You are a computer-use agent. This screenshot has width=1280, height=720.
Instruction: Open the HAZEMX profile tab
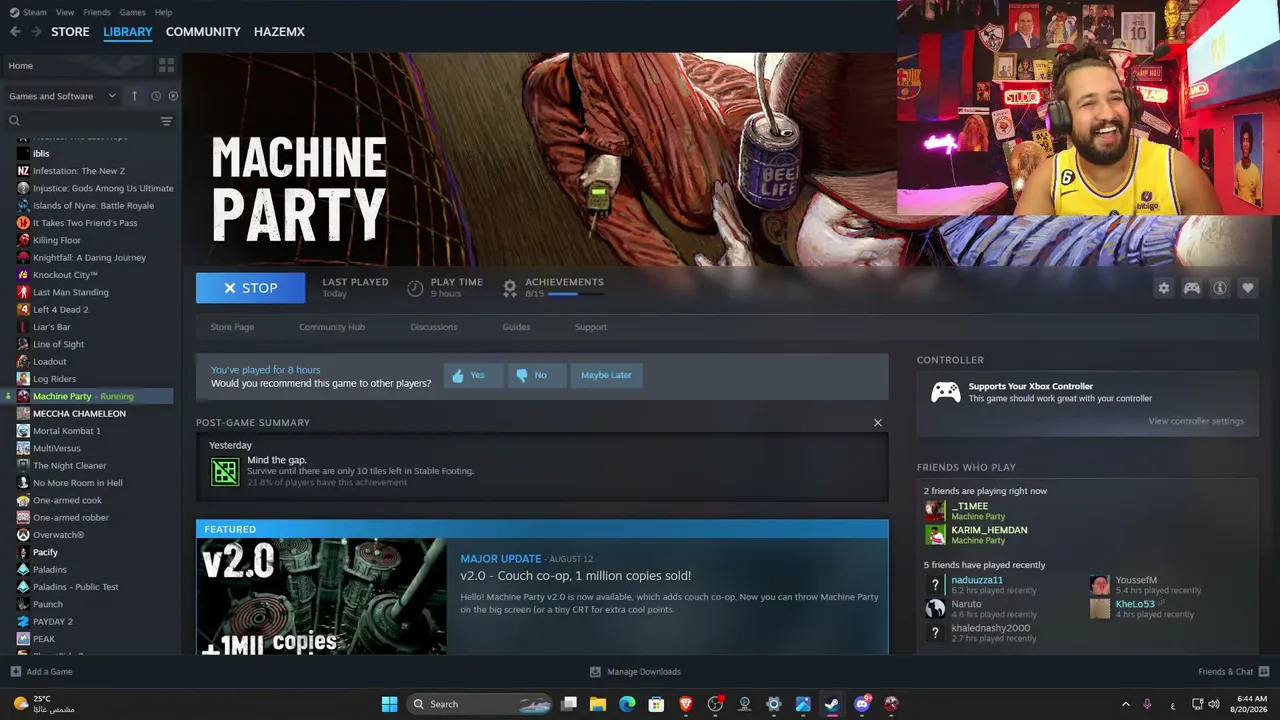click(279, 32)
